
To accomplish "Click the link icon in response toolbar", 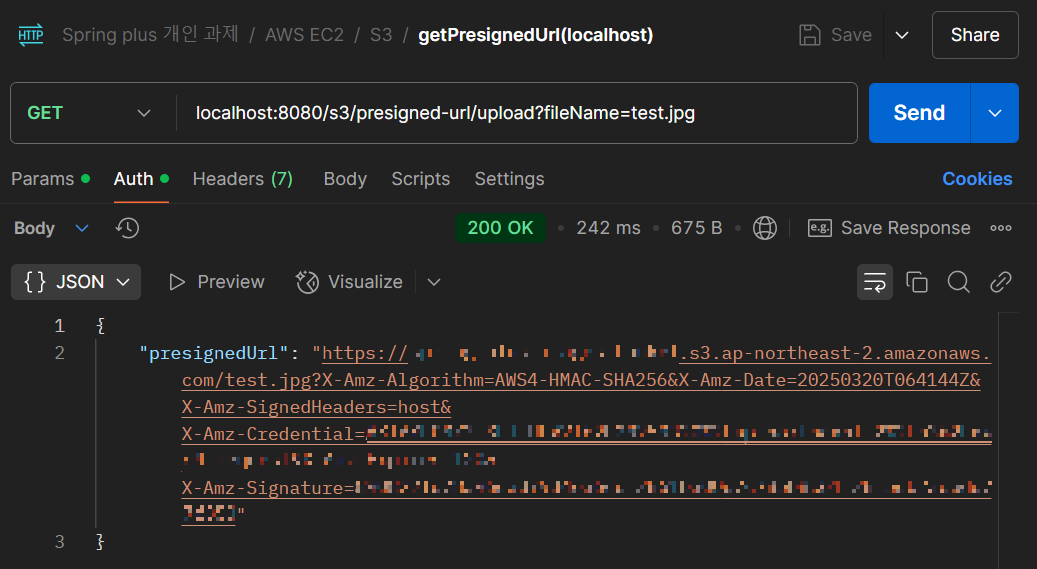I will [x=1001, y=283].
